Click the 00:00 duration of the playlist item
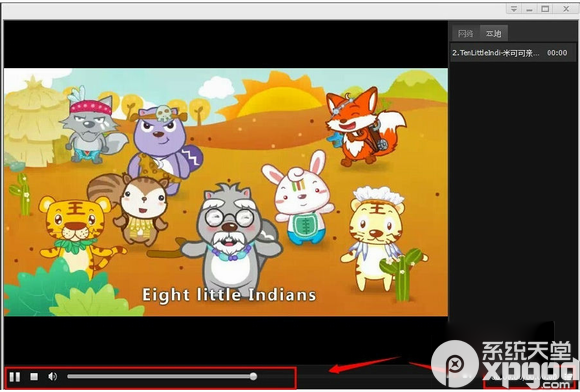 click(557, 53)
